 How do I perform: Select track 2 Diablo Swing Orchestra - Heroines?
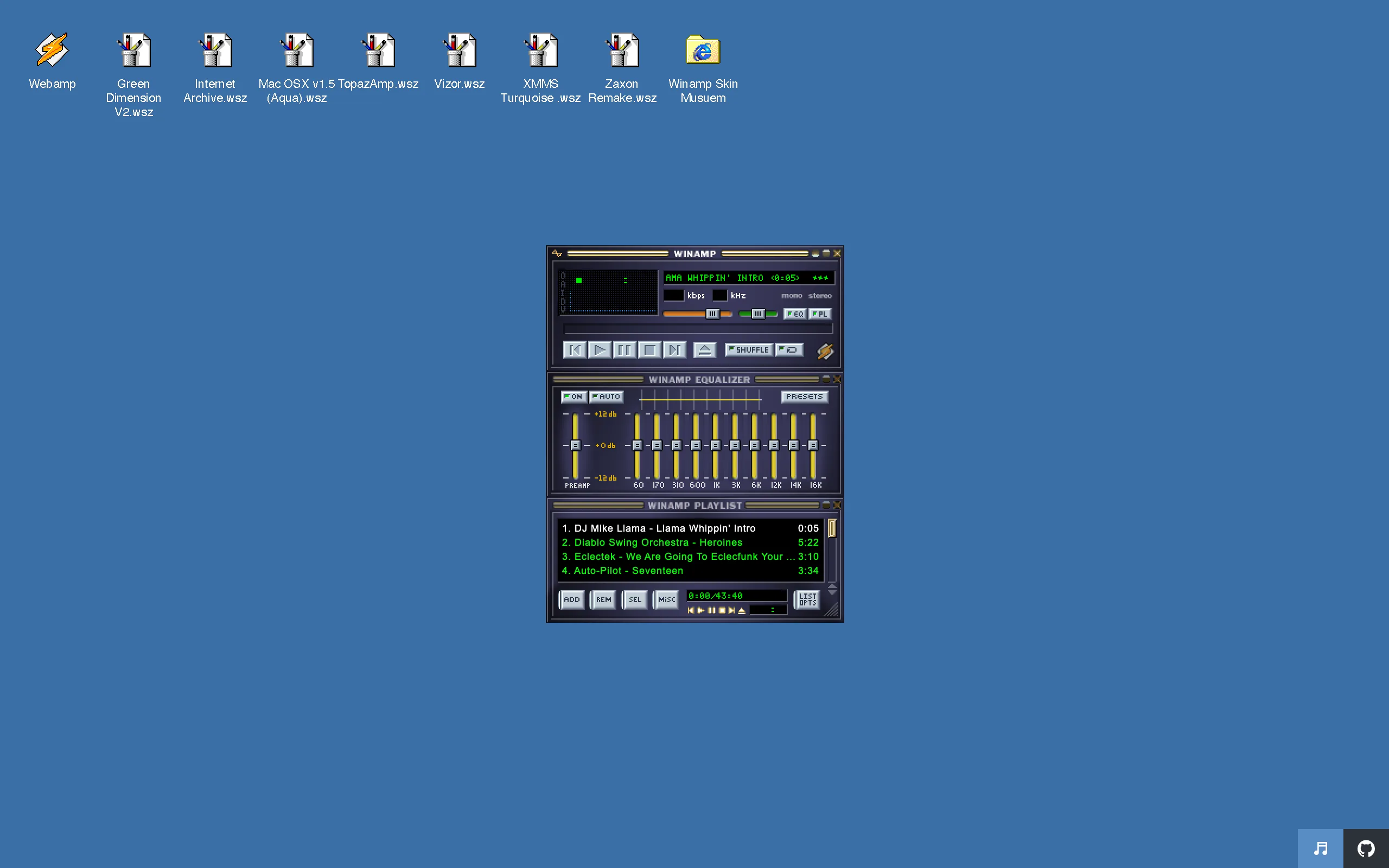pos(691,542)
